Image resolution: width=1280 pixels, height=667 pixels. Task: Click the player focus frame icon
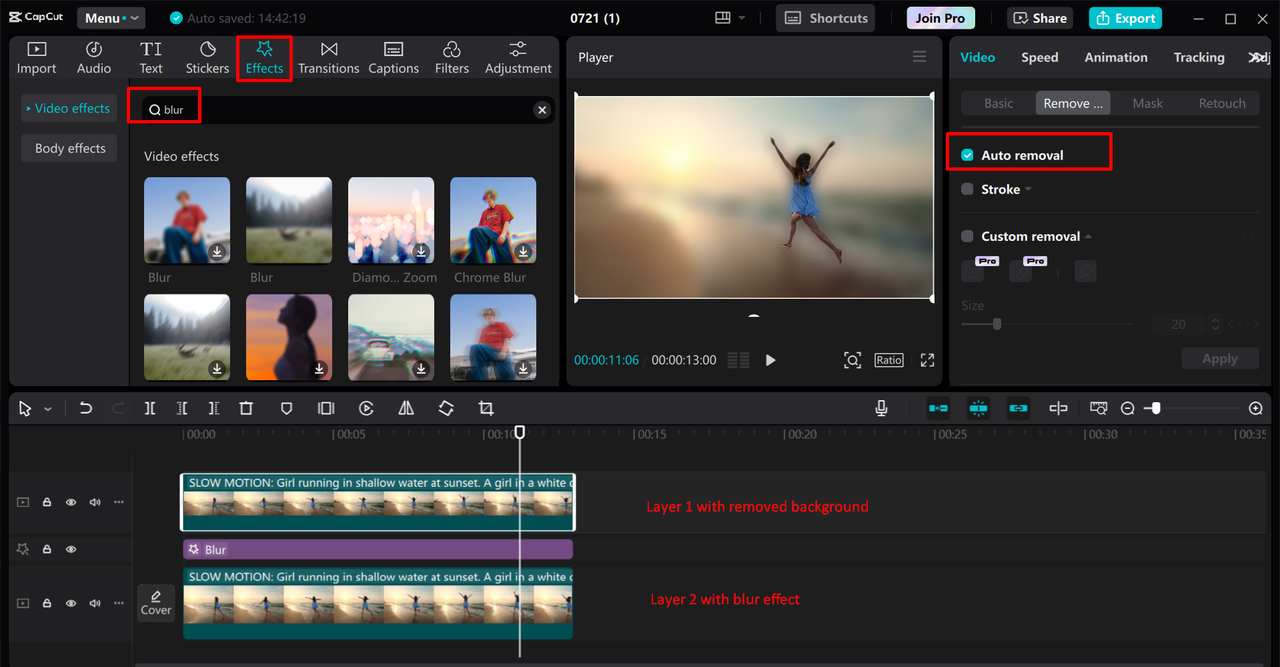click(x=852, y=360)
